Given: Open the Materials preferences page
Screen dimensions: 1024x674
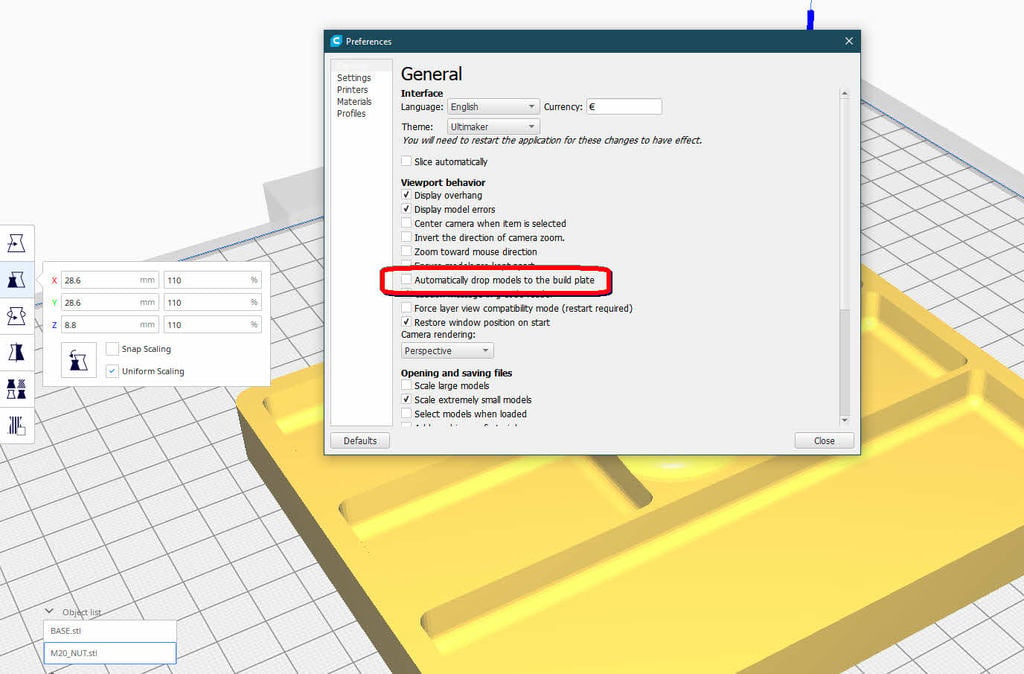Looking at the screenshot, I should [355, 101].
